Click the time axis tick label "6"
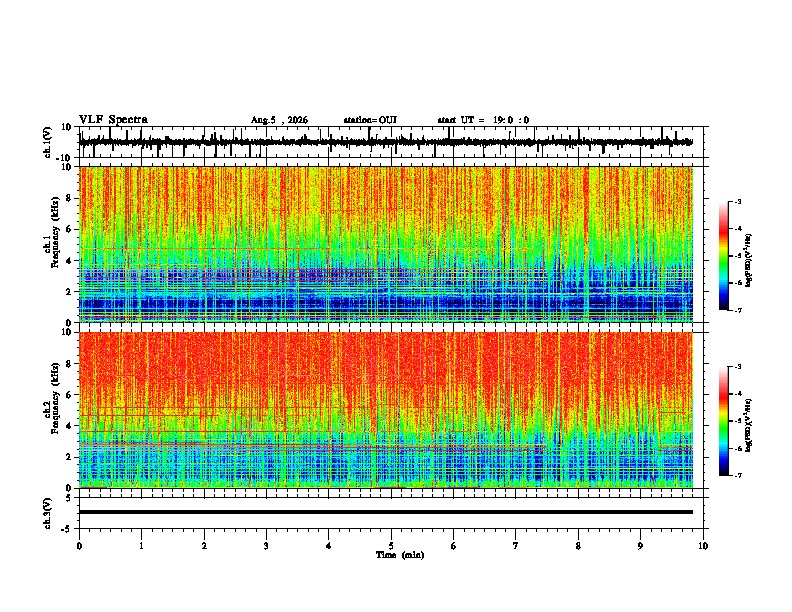Image resolution: width=792 pixels, height=612 pixels. [x=454, y=546]
